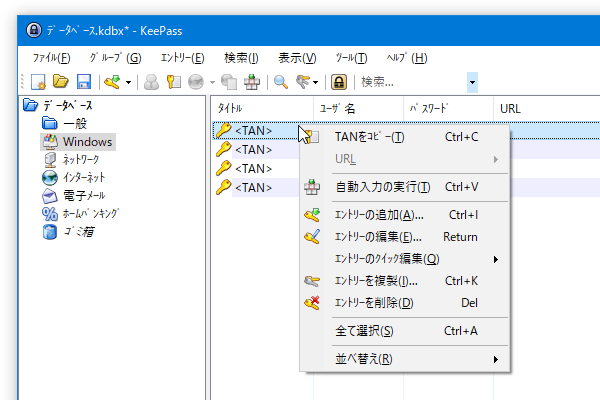This screenshot has height=400, width=600.
Task: Click the Open database folder icon
Action: coord(60,82)
